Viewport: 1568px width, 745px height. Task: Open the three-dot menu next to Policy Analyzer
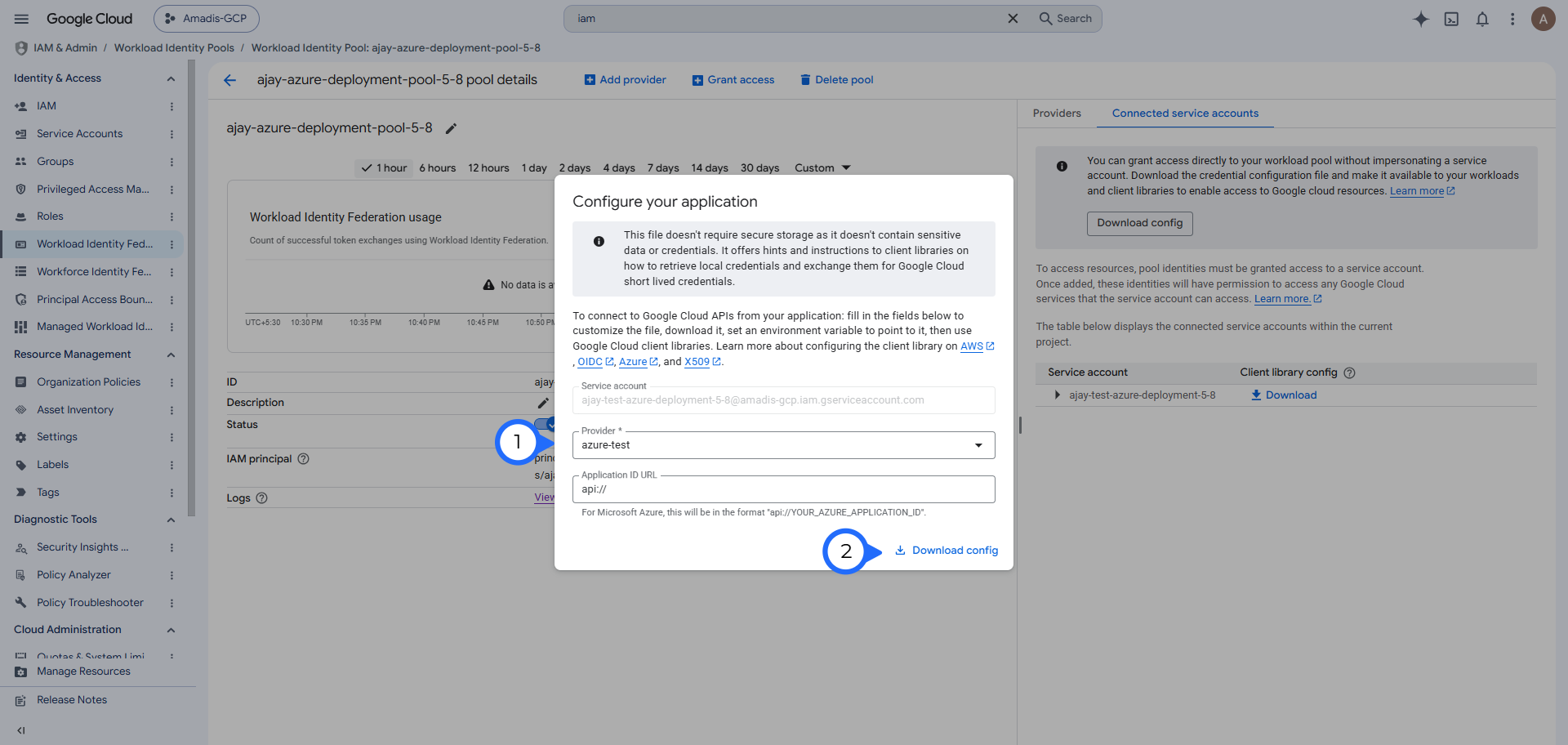[x=171, y=575]
